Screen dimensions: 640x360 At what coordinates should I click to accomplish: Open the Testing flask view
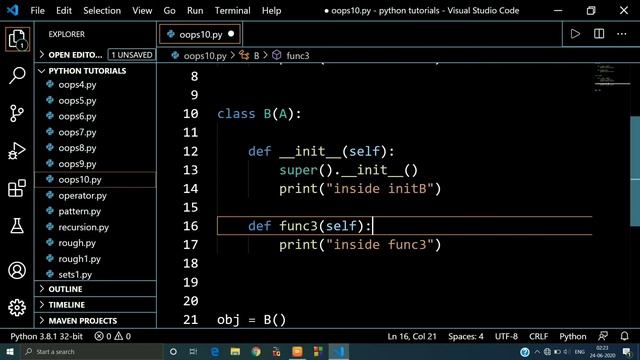click(x=17, y=226)
